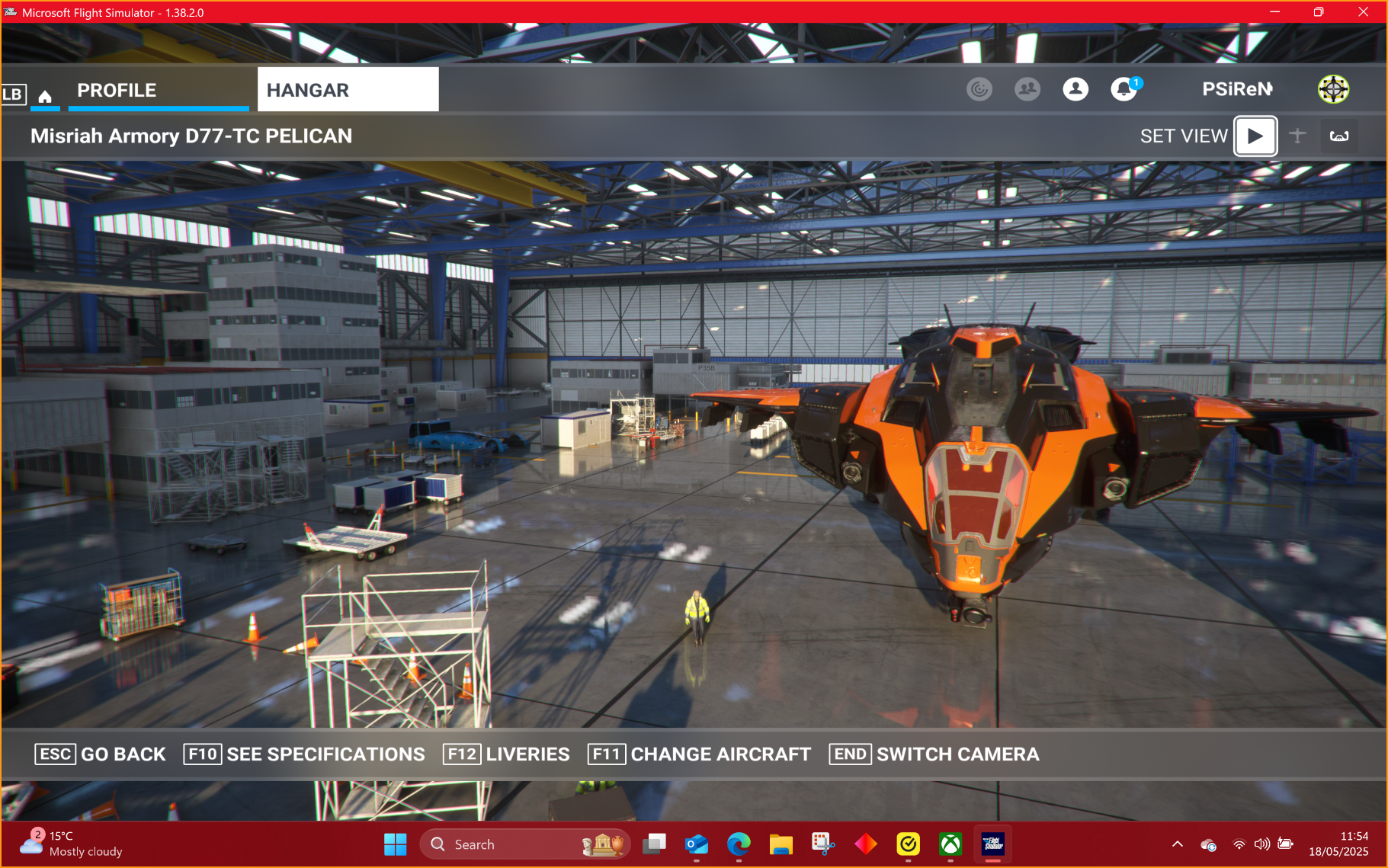Open the weather widget showing 15°C
The width and height of the screenshot is (1388, 868).
(71, 844)
